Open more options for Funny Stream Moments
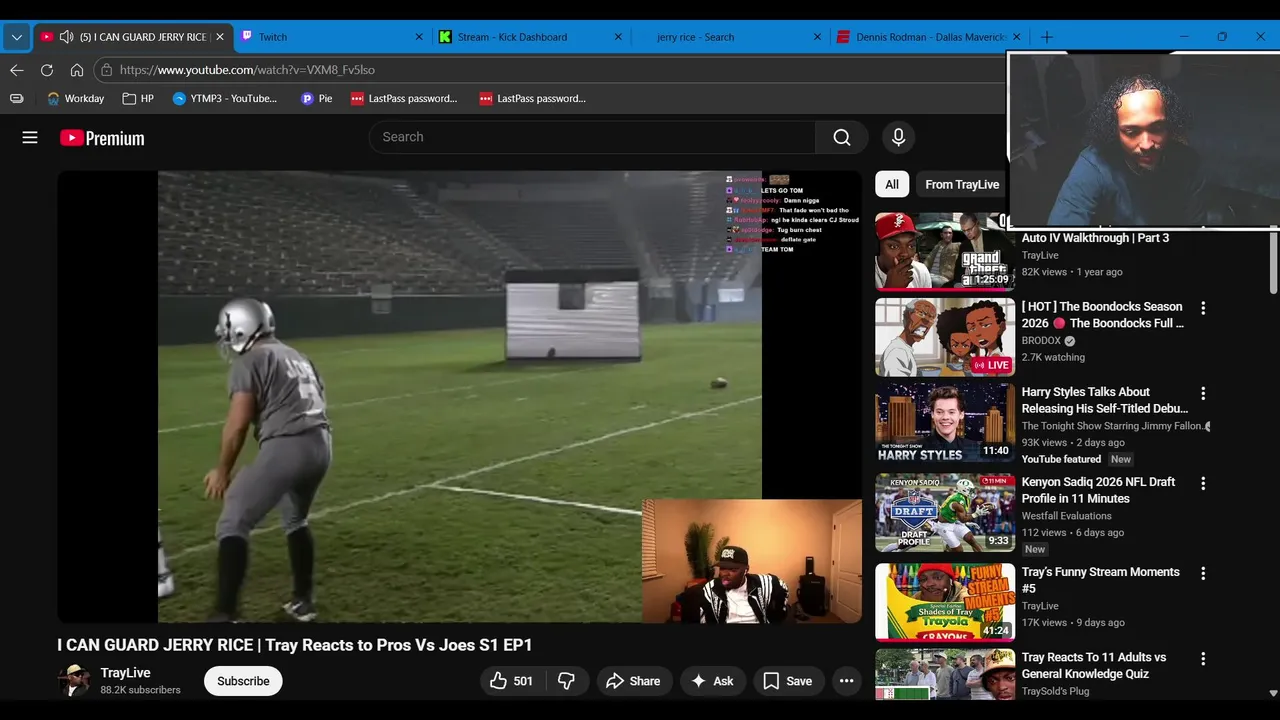Image resolution: width=1280 pixels, height=720 pixels. [1203, 574]
